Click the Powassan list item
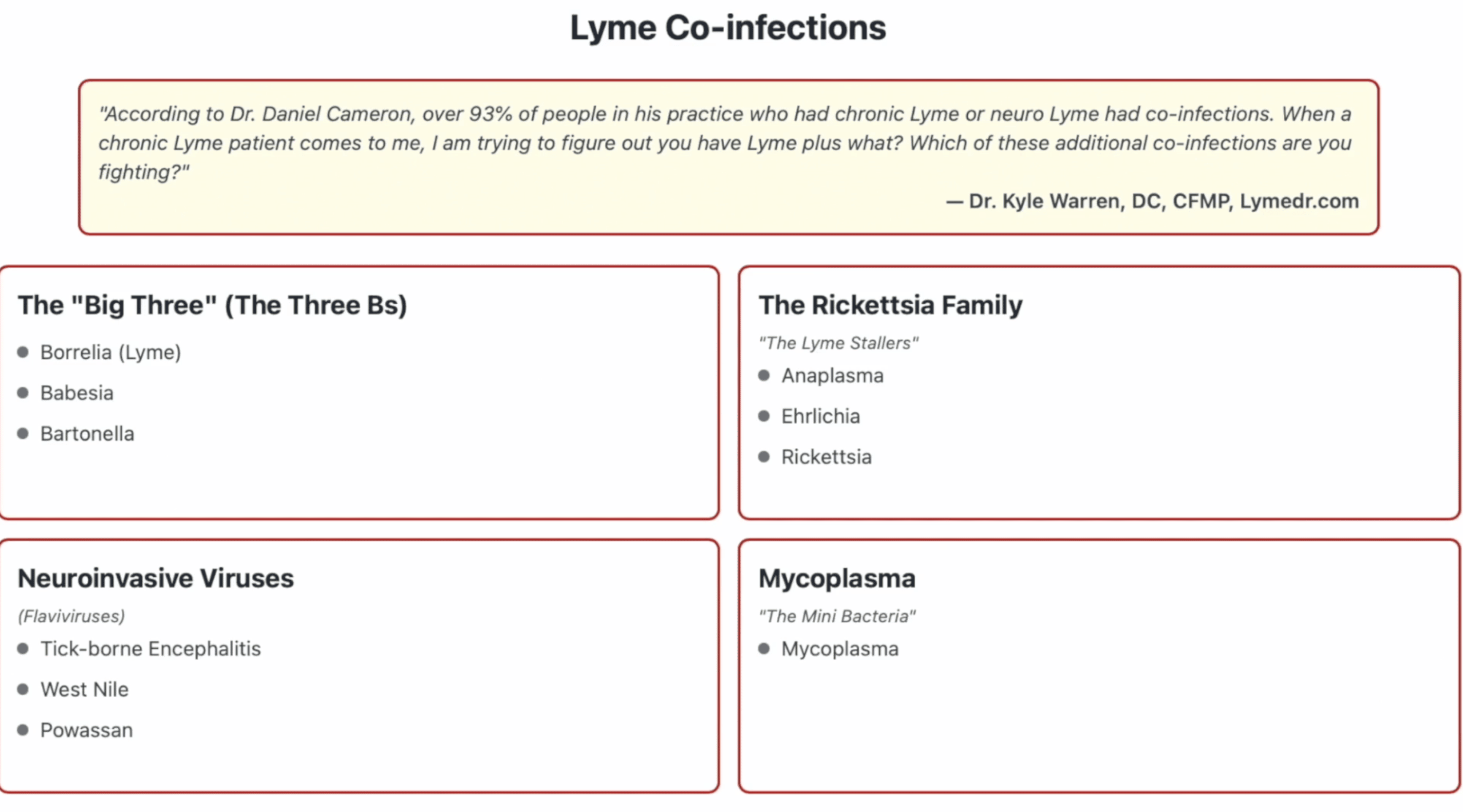The image size is (1463, 812). [86, 730]
